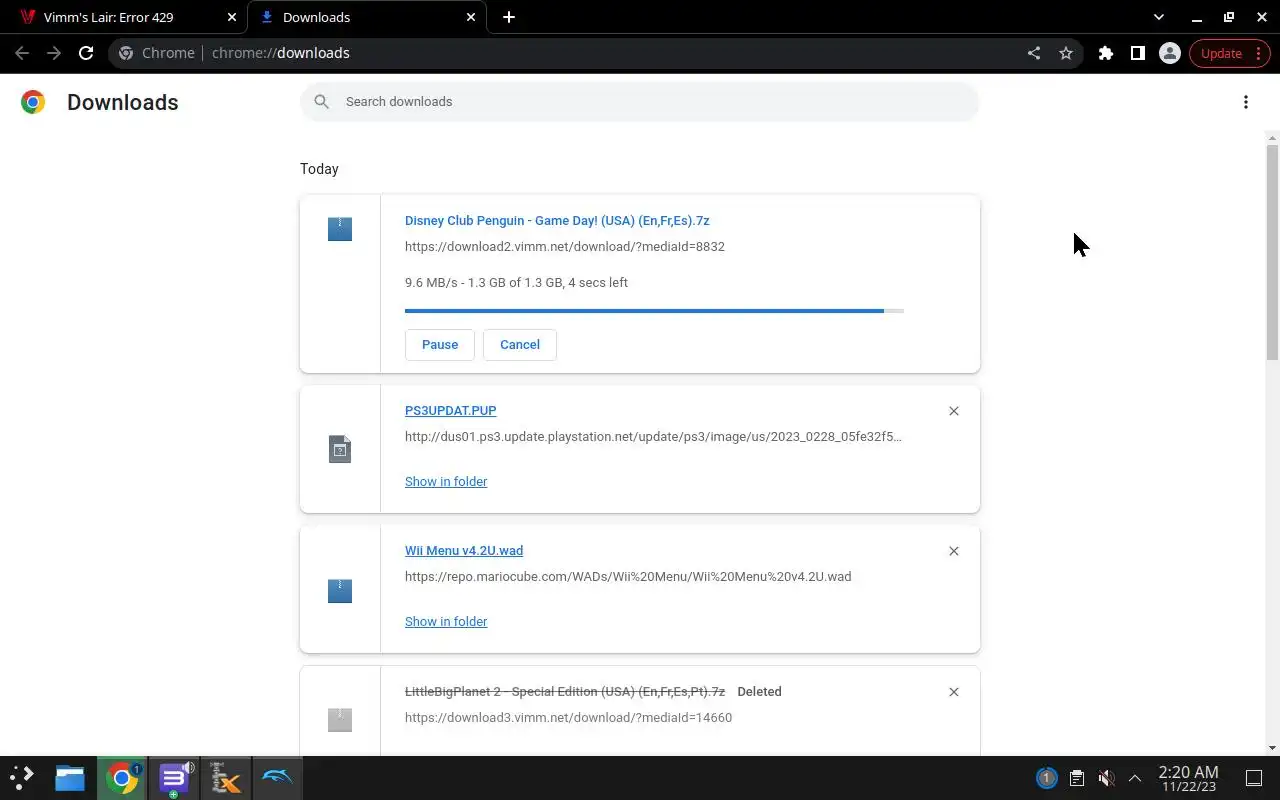Remove PS3UPDAT.PUP from the list
Image resolution: width=1280 pixels, height=800 pixels.
(x=954, y=411)
